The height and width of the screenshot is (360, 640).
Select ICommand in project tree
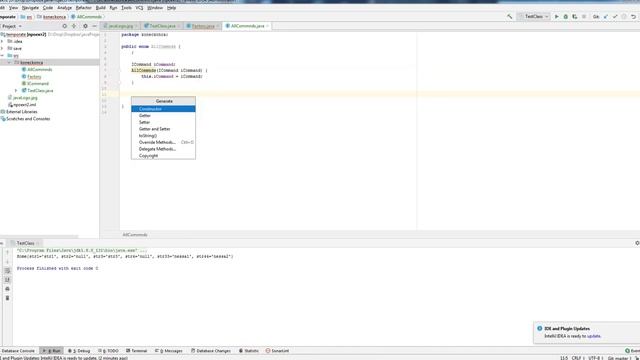click(38, 84)
